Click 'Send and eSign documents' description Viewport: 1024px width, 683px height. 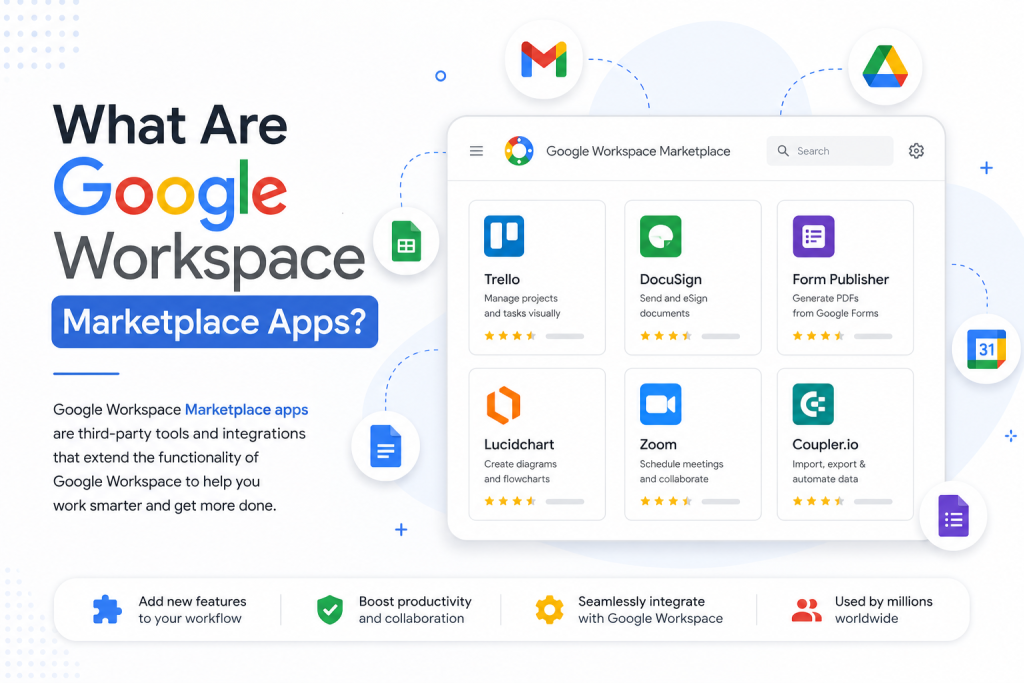673,306
